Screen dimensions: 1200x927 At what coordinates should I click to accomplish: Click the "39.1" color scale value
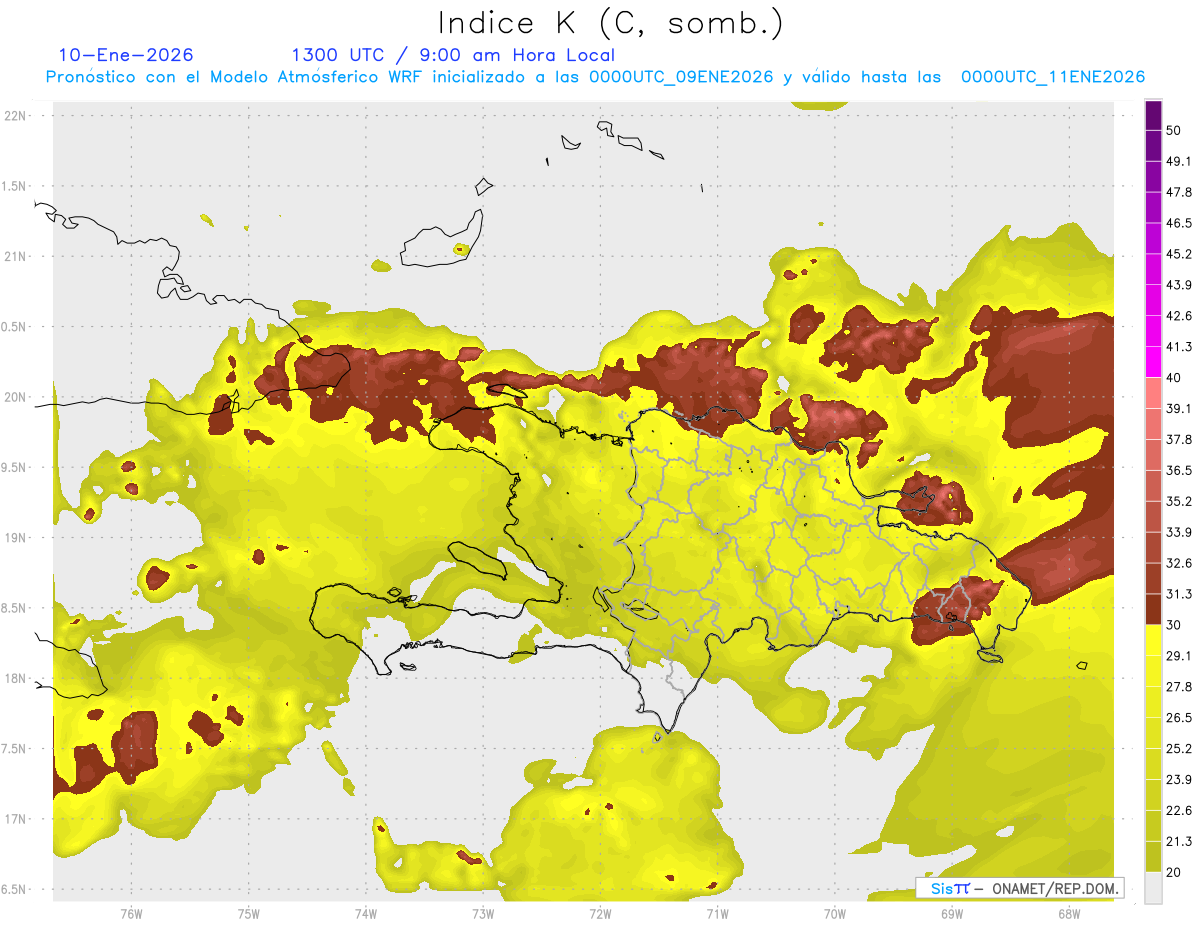pyautogui.click(x=1179, y=408)
